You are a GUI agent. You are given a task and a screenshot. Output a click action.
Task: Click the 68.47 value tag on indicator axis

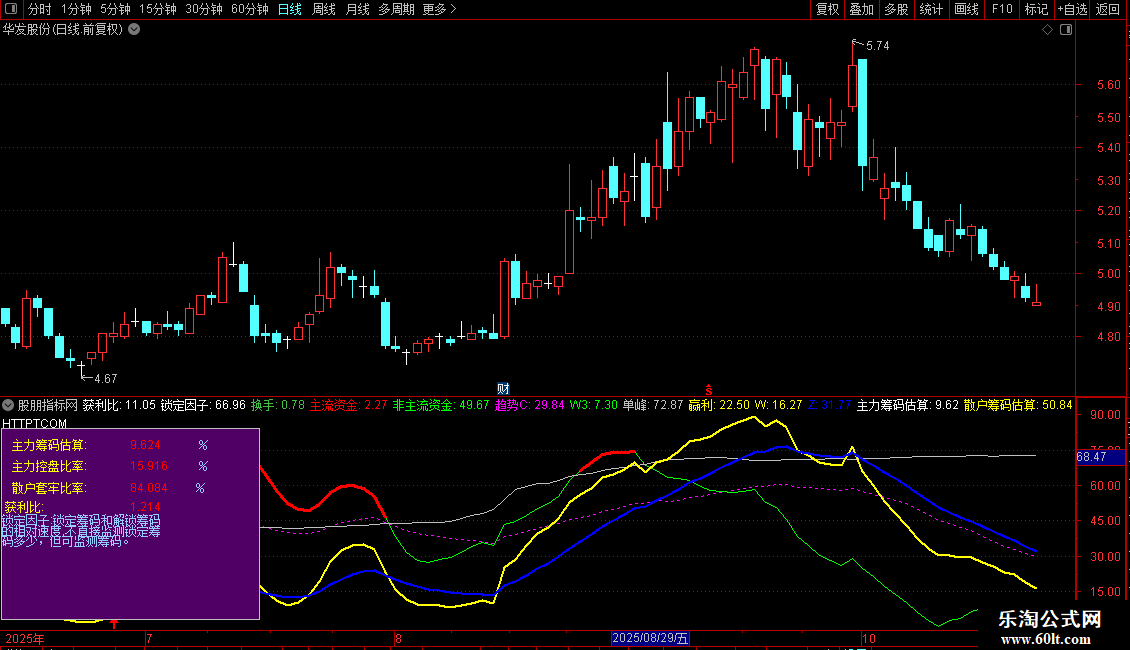tap(1091, 457)
